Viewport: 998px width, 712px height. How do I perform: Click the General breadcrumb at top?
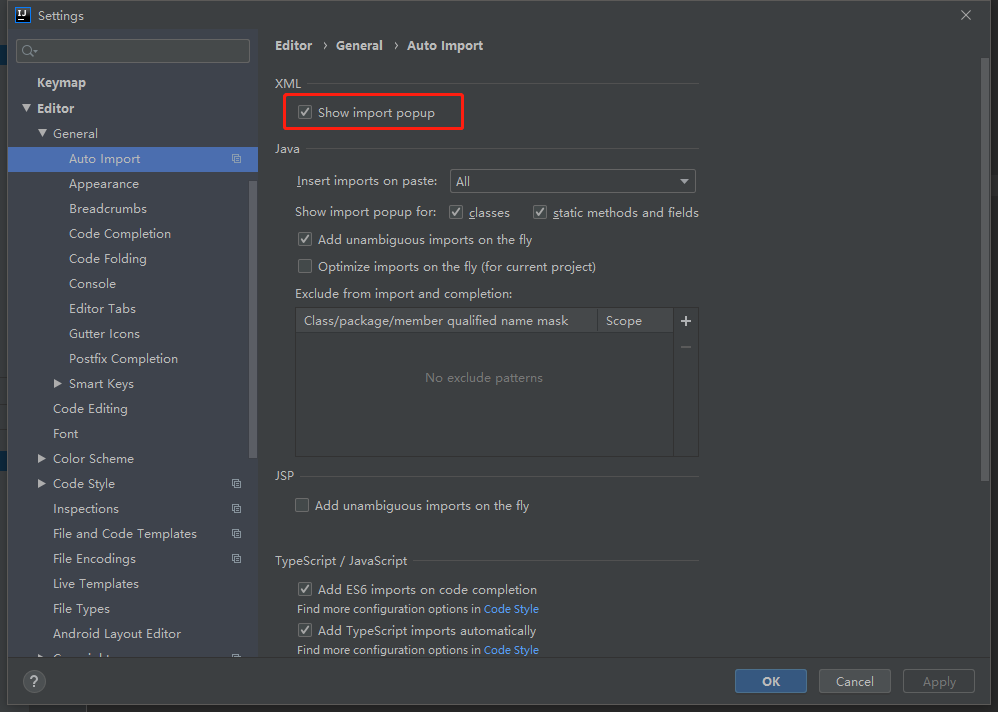pos(359,46)
